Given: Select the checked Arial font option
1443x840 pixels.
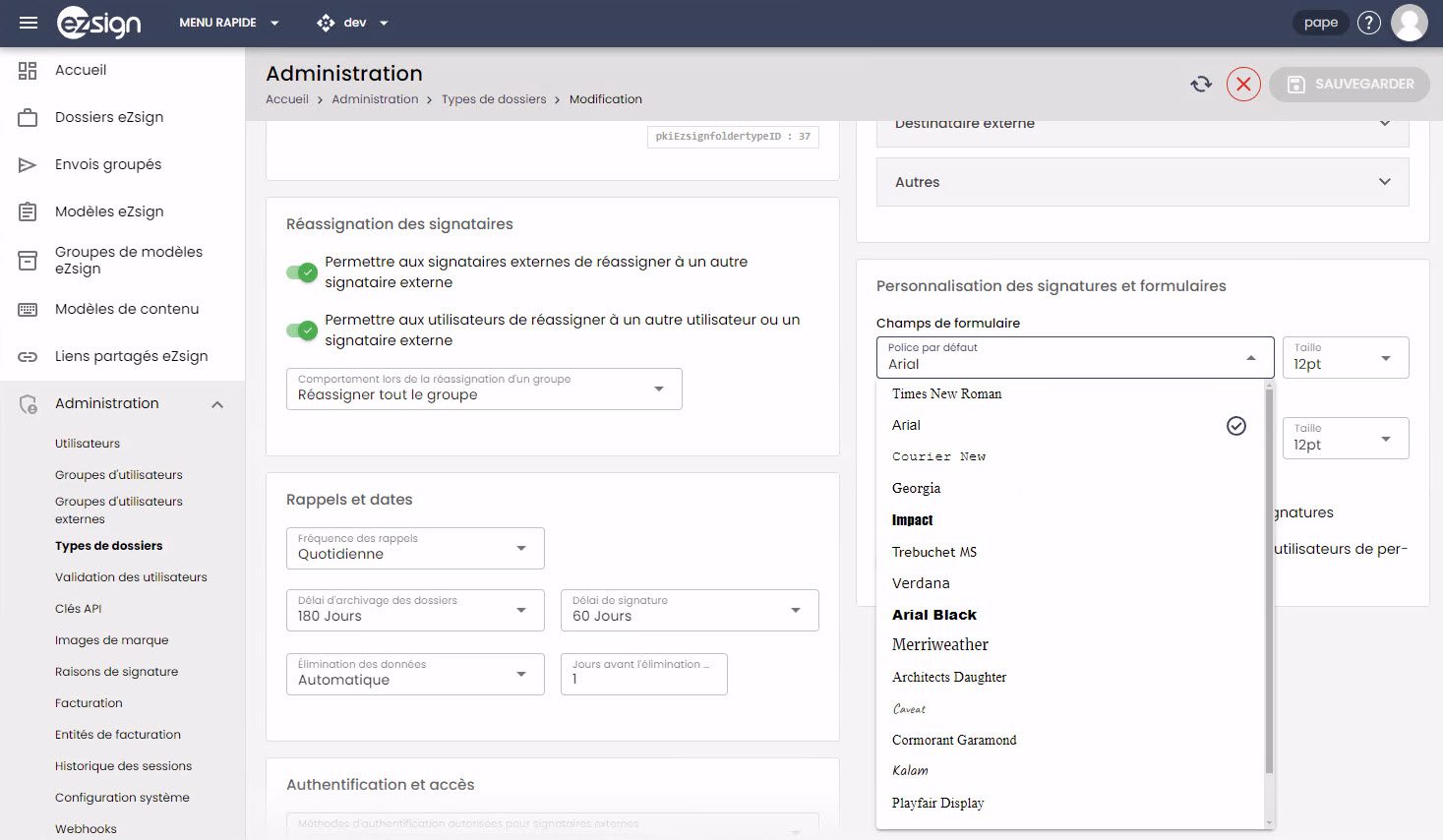Looking at the screenshot, I should tap(1069, 426).
